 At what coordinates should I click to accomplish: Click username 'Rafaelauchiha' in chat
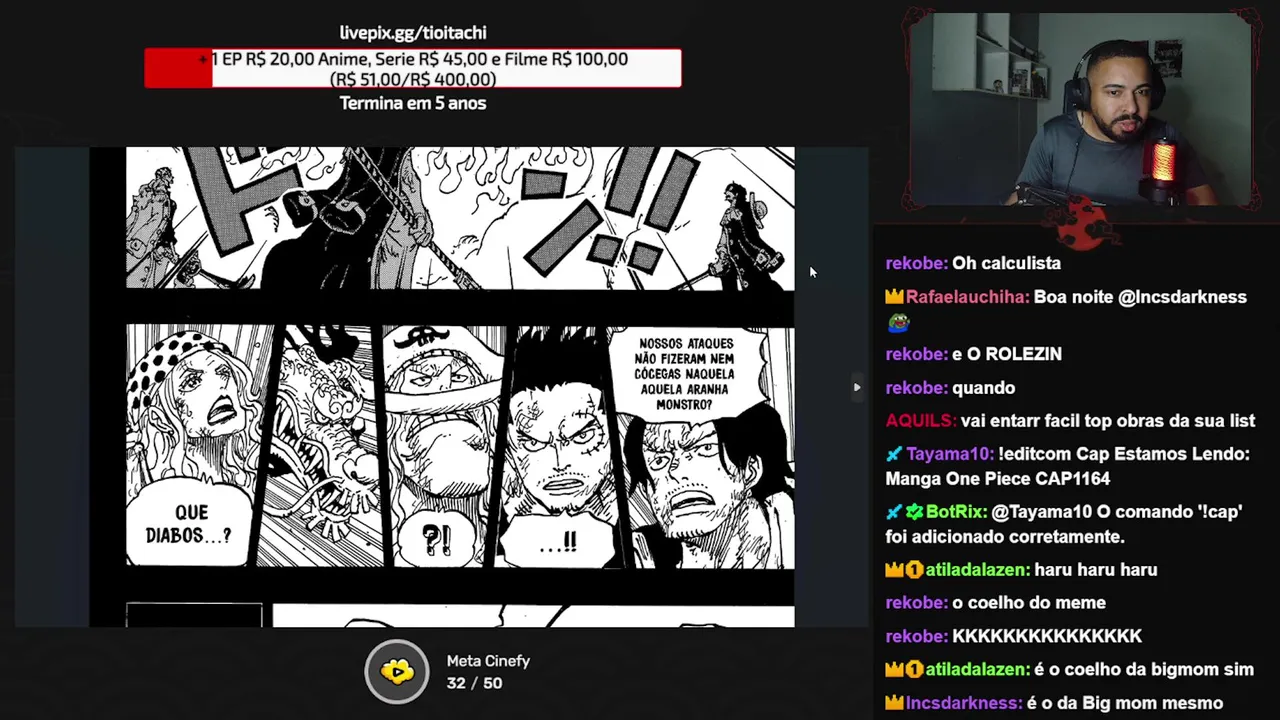point(967,297)
